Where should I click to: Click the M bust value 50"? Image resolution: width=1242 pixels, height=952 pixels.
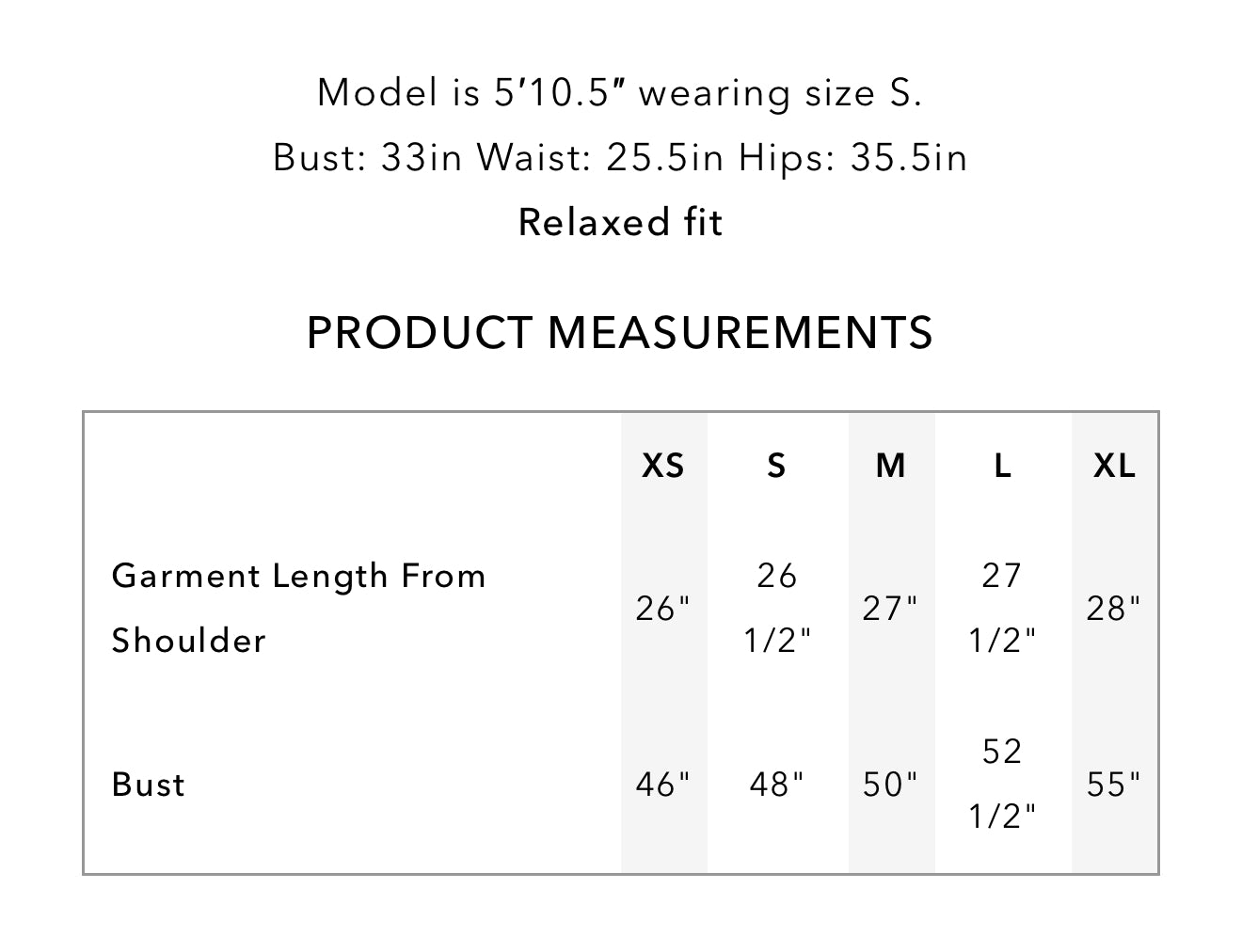890,784
